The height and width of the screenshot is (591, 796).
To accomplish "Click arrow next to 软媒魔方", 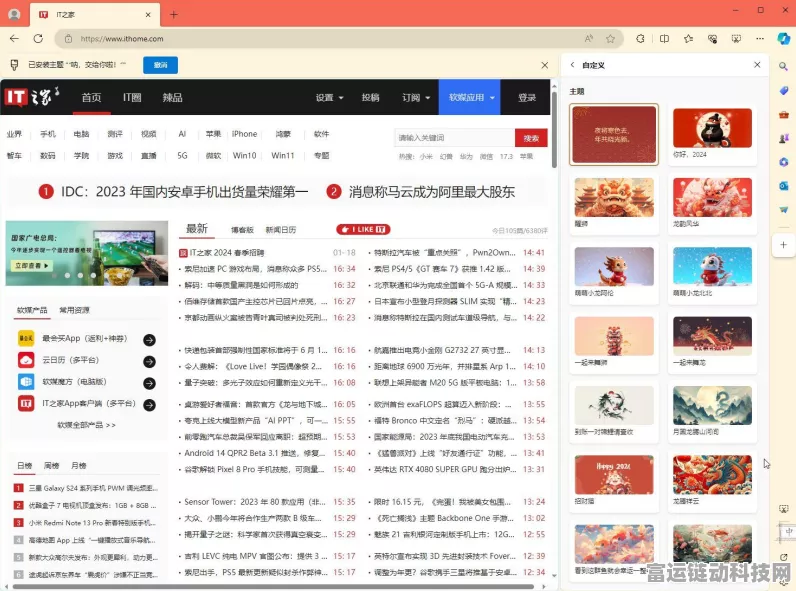I will (x=149, y=383).
